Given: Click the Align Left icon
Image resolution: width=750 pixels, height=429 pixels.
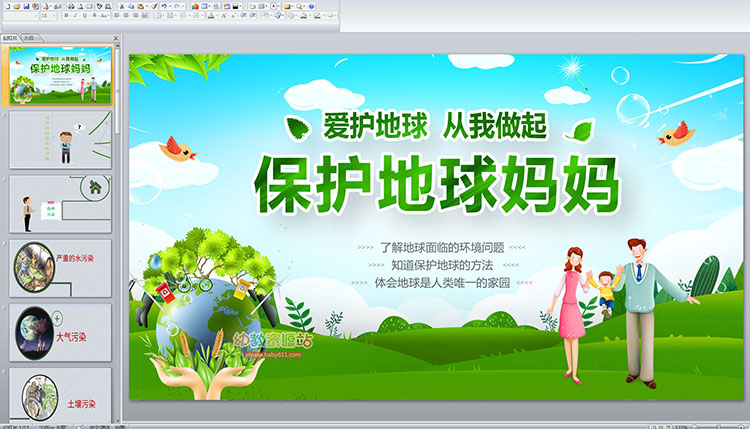Looking at the screenshot, I should 116,15.
